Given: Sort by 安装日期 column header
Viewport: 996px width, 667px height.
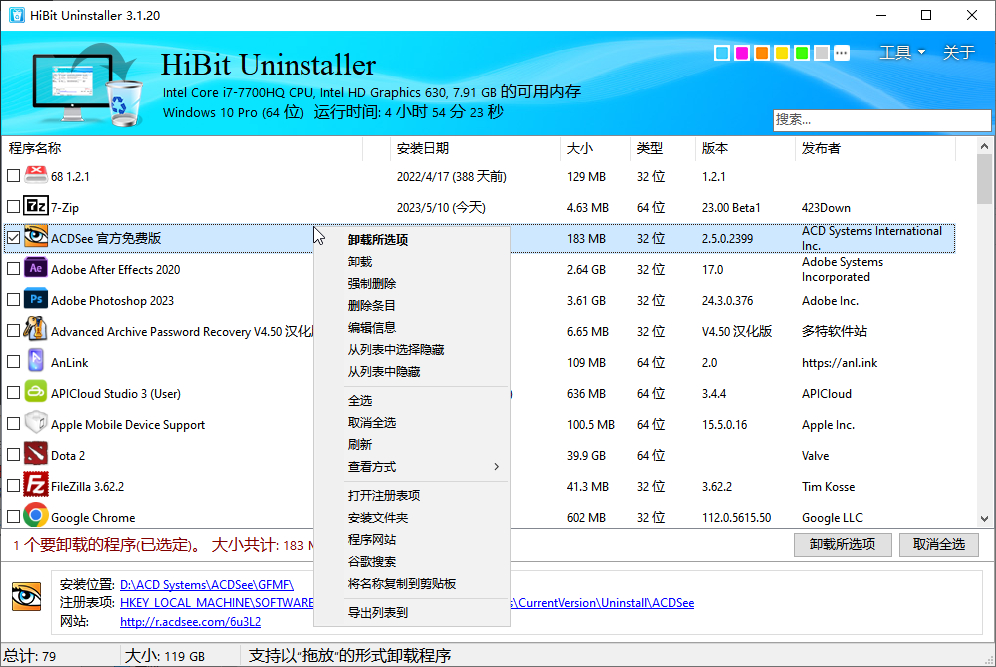Looking at the screenshot, I should click(x=475, y=148).
